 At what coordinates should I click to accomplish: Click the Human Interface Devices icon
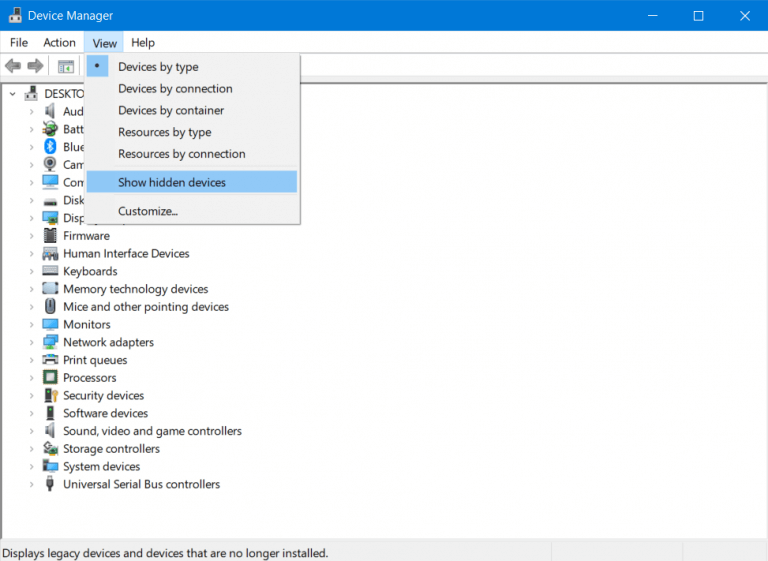(x=50, y=253)
